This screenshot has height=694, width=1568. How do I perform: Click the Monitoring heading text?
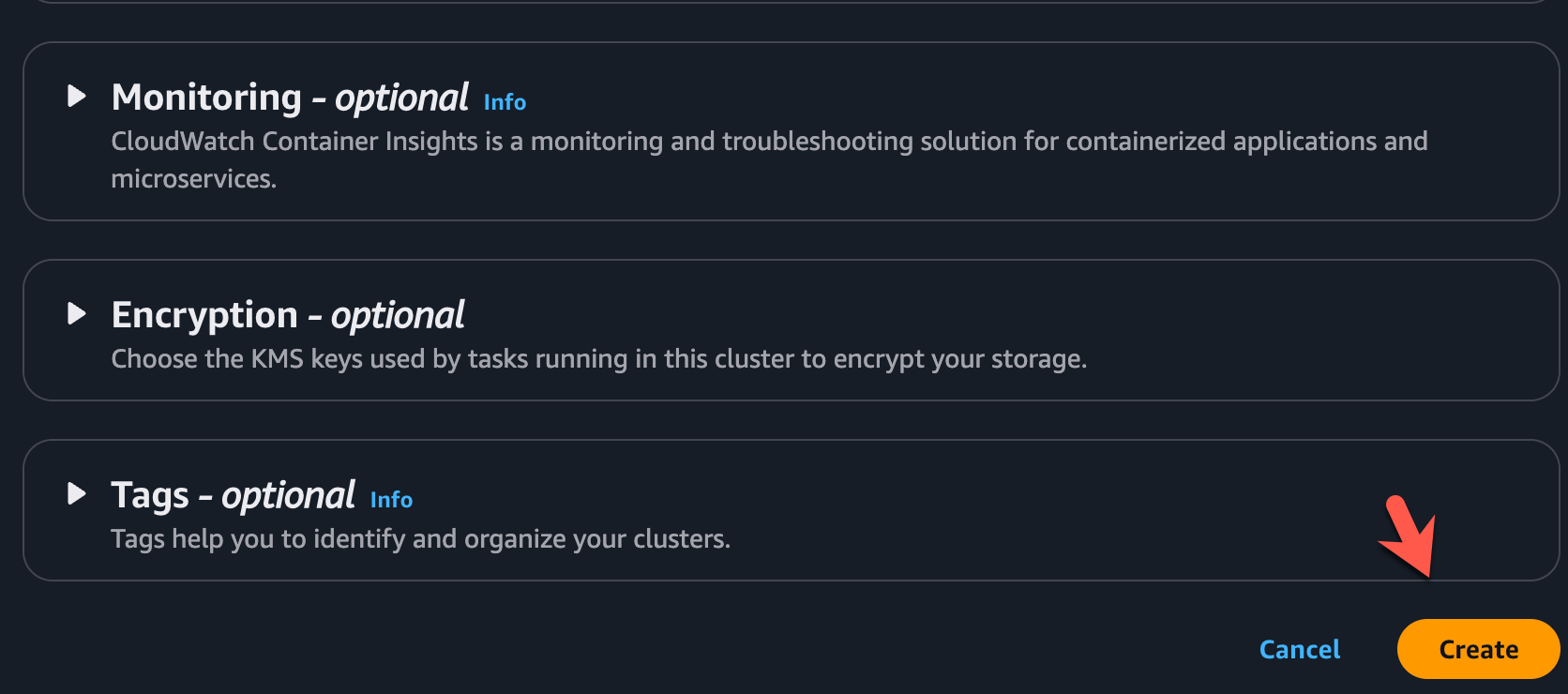coord(206,98)
